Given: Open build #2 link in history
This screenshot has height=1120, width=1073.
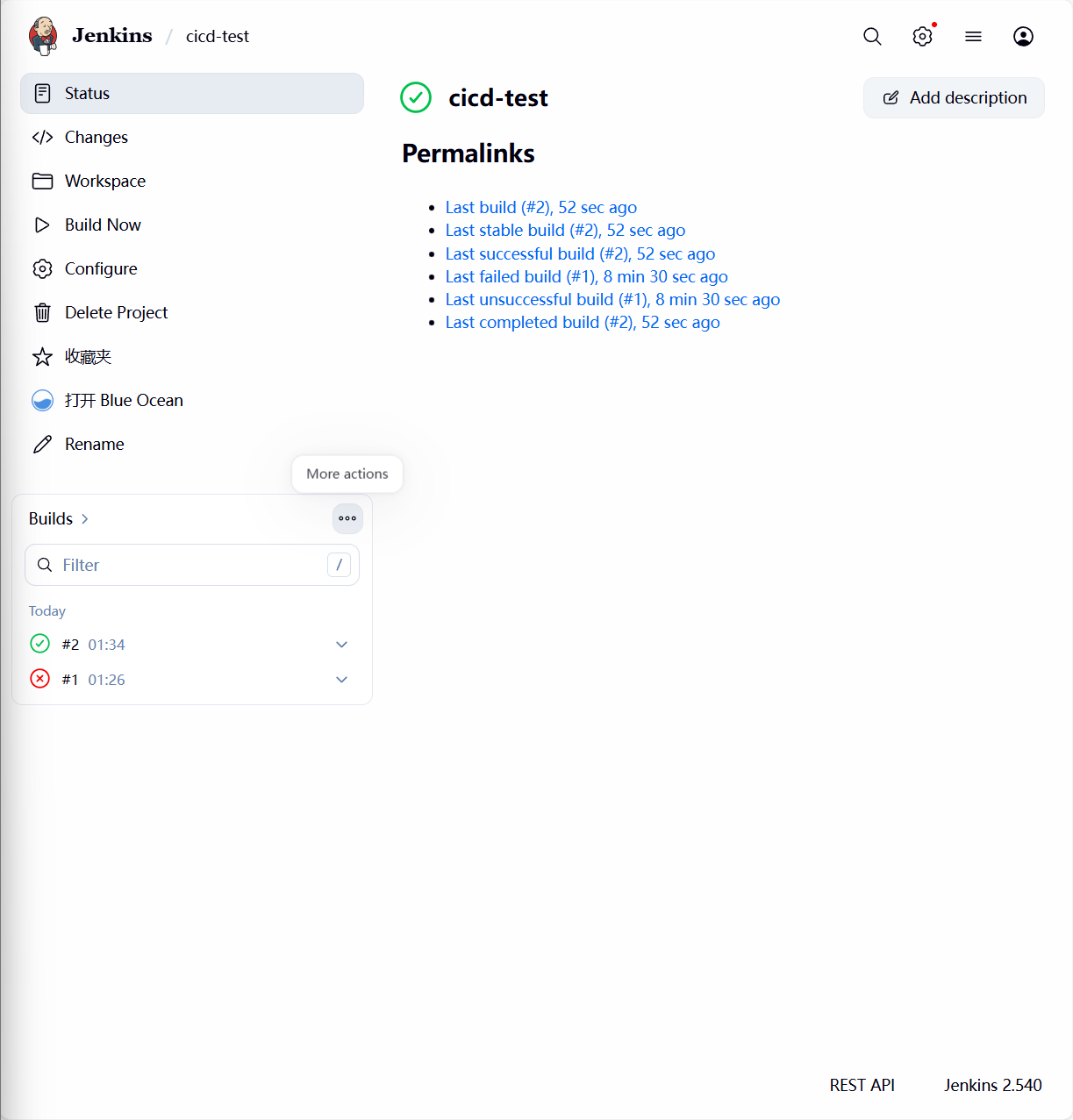Looking at the screenshot, I should [x=70, y=645].
